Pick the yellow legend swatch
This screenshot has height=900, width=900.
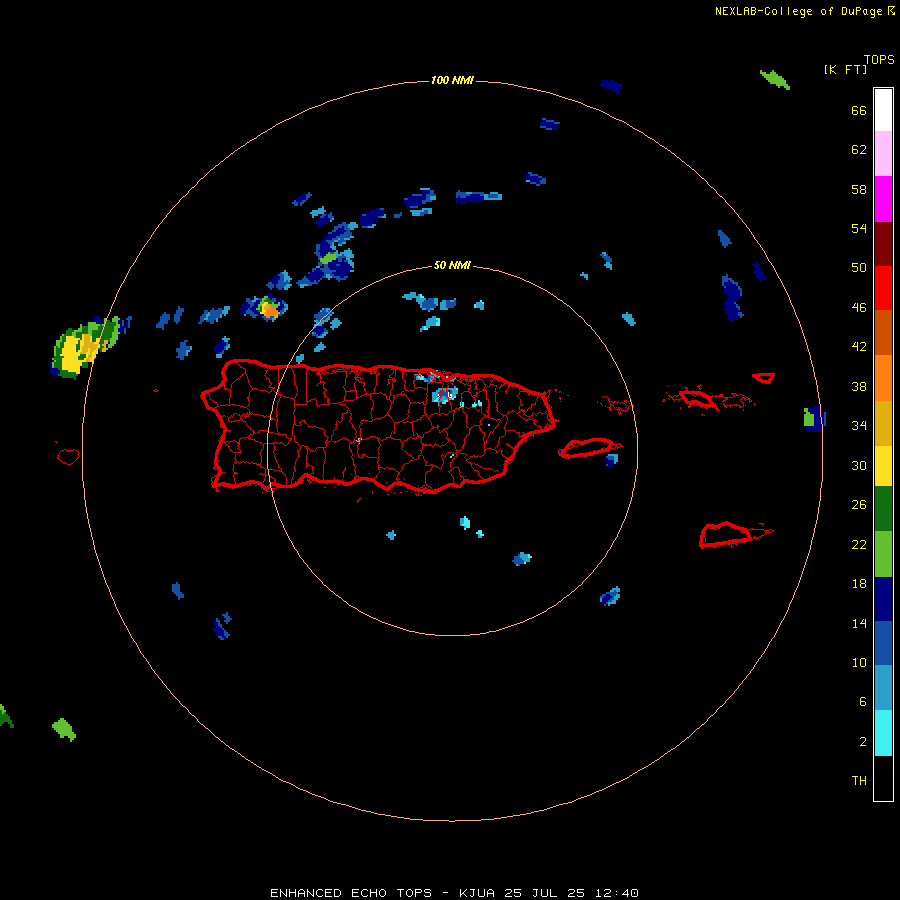tap(883, 467)
